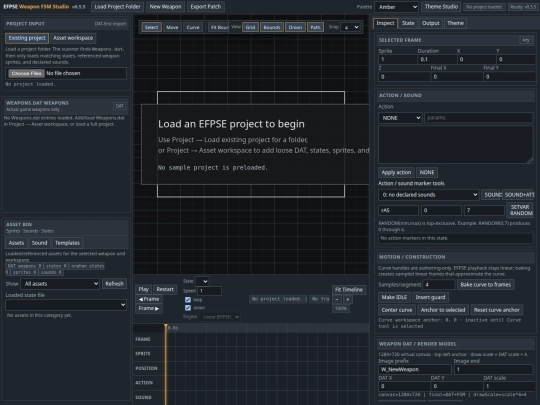Switch to the Output tab

pos(430,23)
